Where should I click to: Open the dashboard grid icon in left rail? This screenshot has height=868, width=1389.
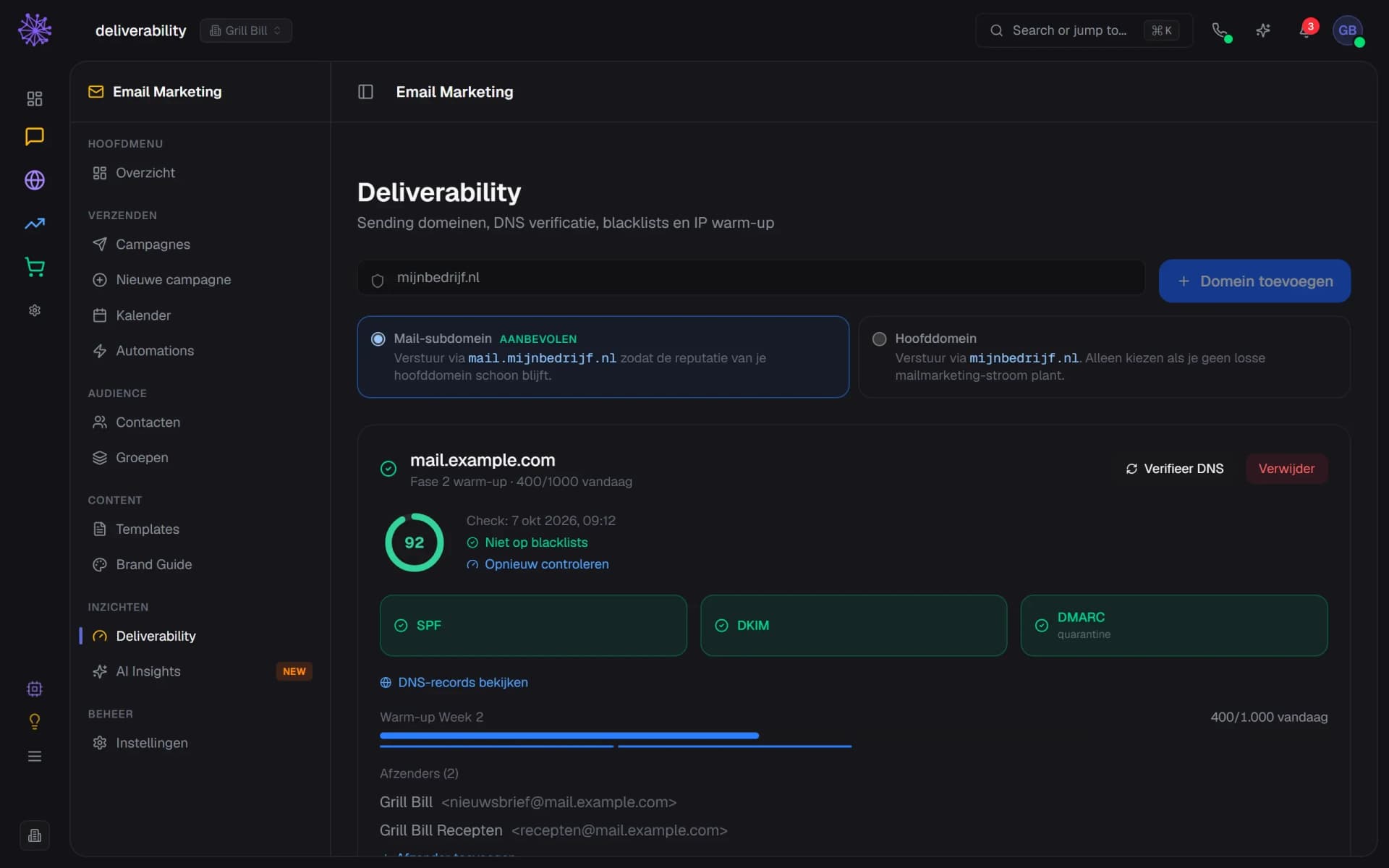(35, 98)
